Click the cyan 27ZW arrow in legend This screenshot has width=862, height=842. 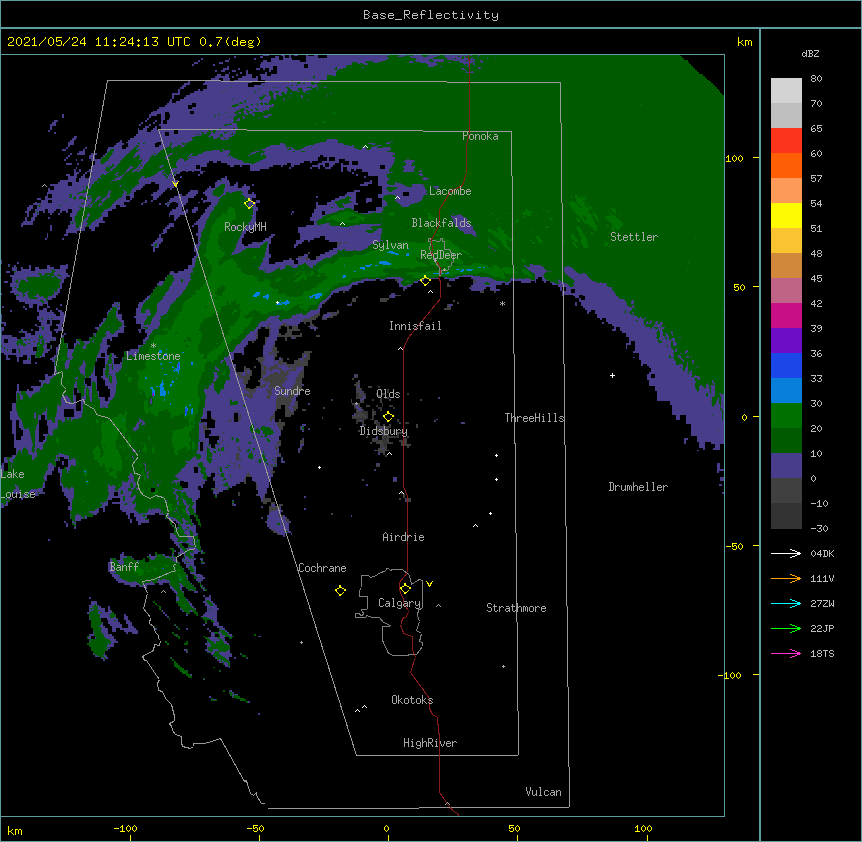pyautogui.click(x=786, y=603)
